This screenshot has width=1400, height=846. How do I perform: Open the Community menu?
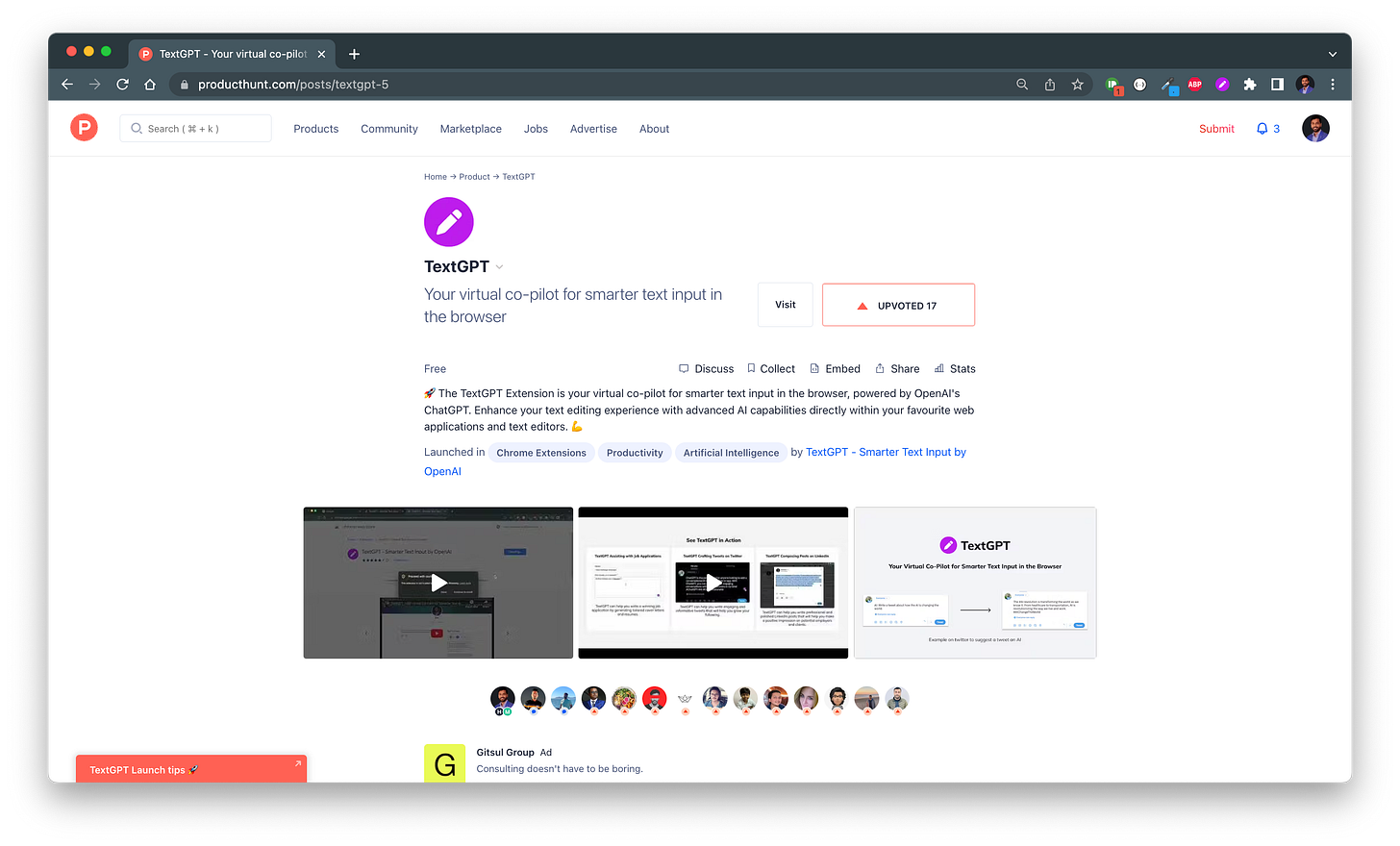389,129
